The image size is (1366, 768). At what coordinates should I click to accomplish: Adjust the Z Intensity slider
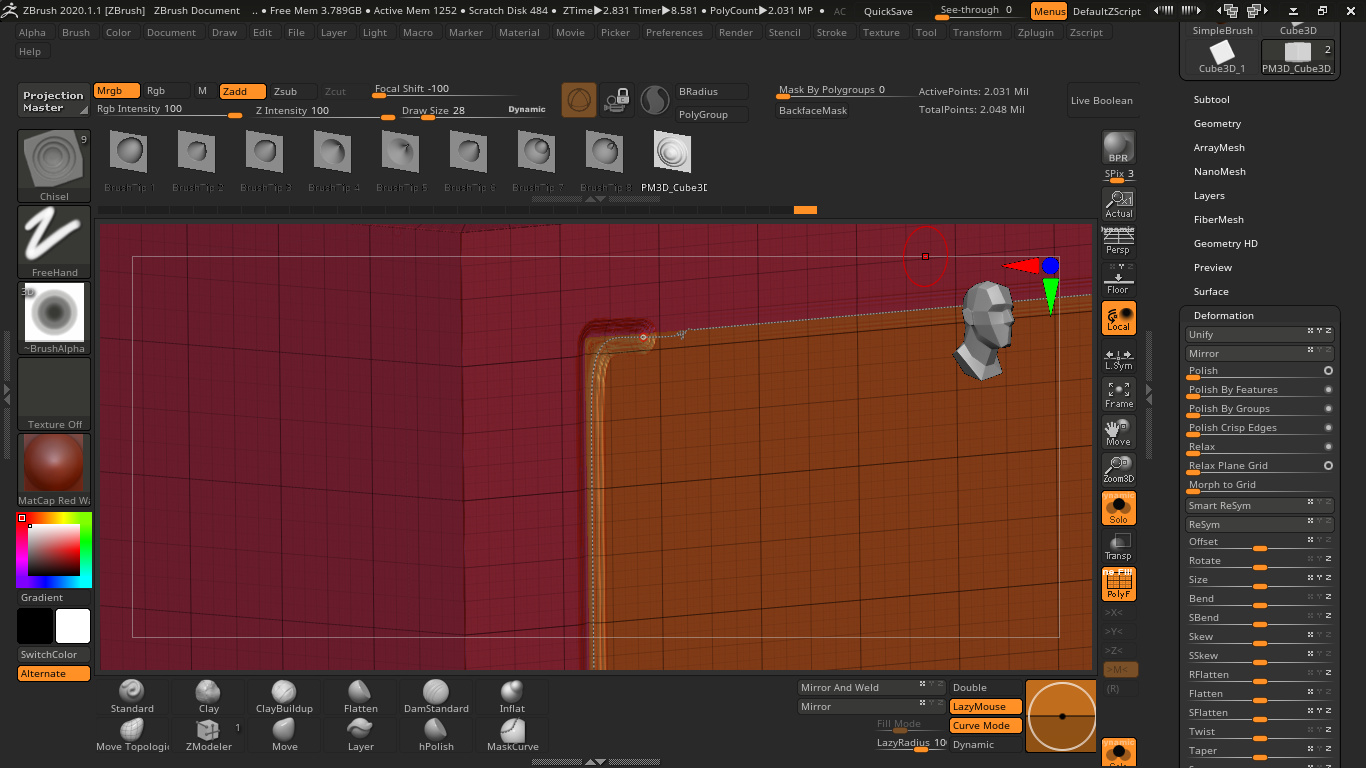[x=324, y=112]
